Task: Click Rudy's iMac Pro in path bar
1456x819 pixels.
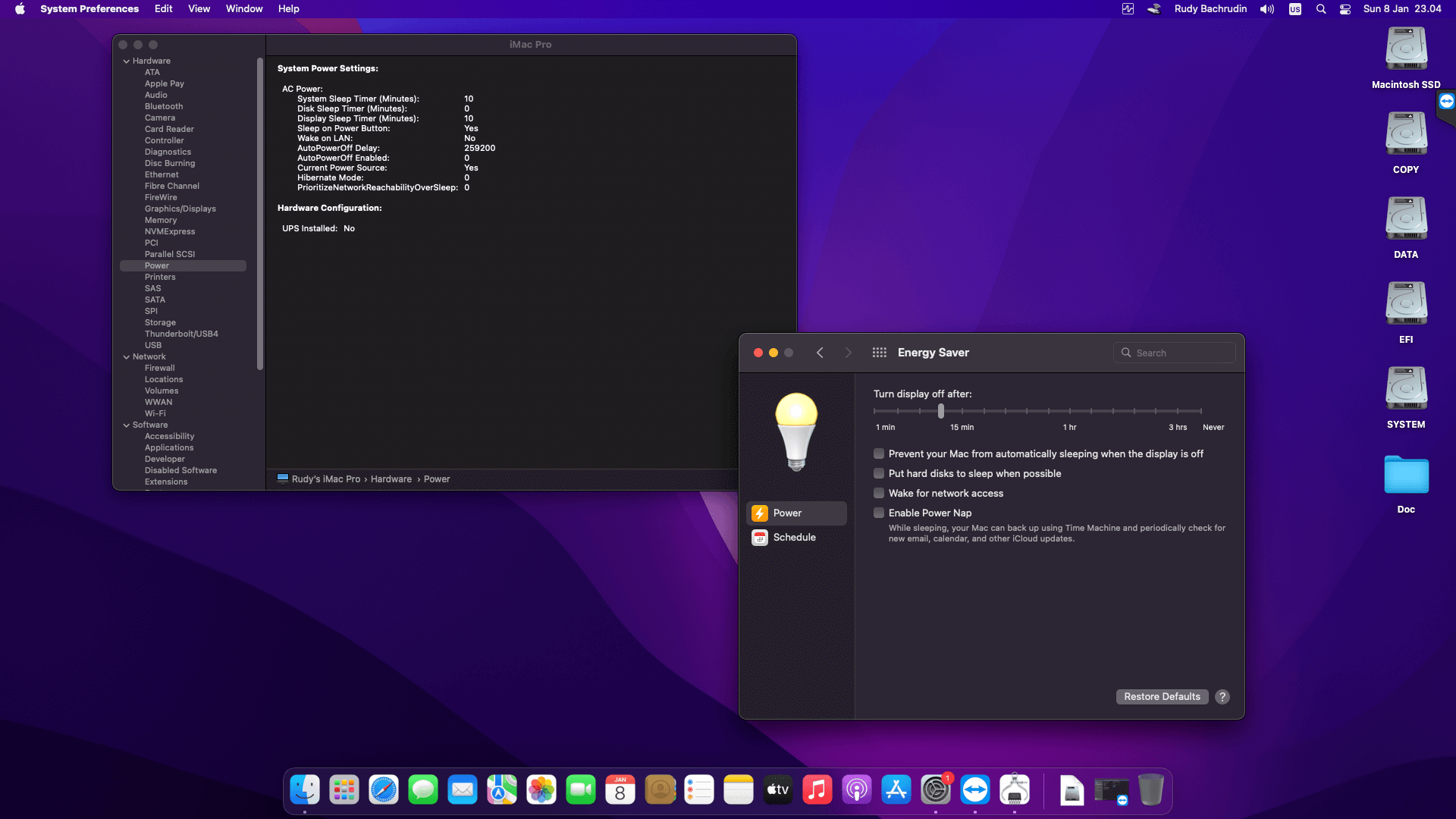Action: click(318, 479)
